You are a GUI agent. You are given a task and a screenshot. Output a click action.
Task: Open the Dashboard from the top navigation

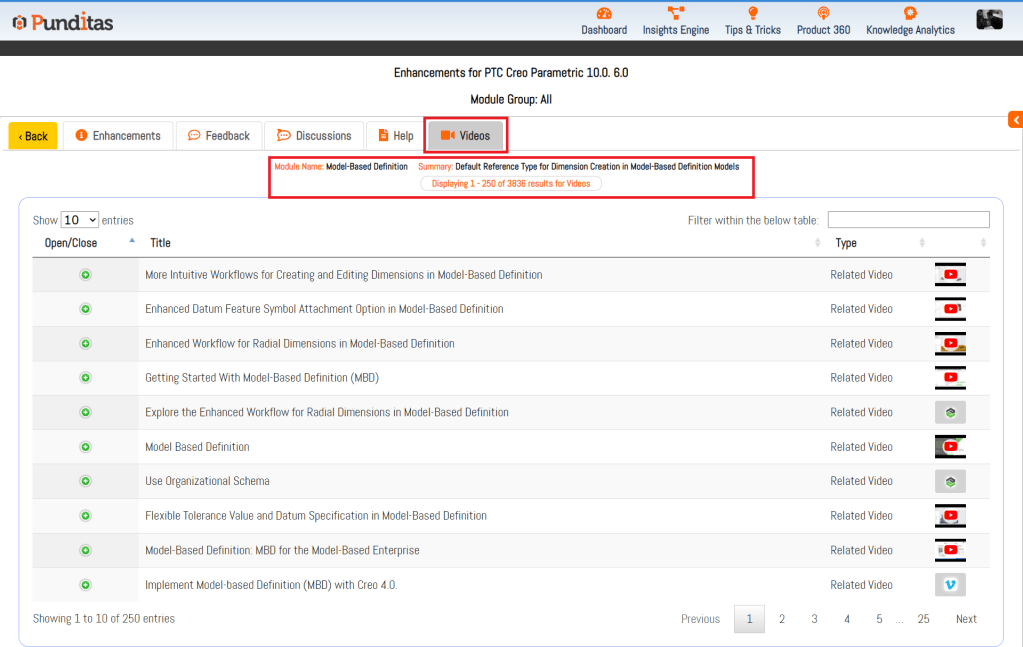(x=604, y=21)
